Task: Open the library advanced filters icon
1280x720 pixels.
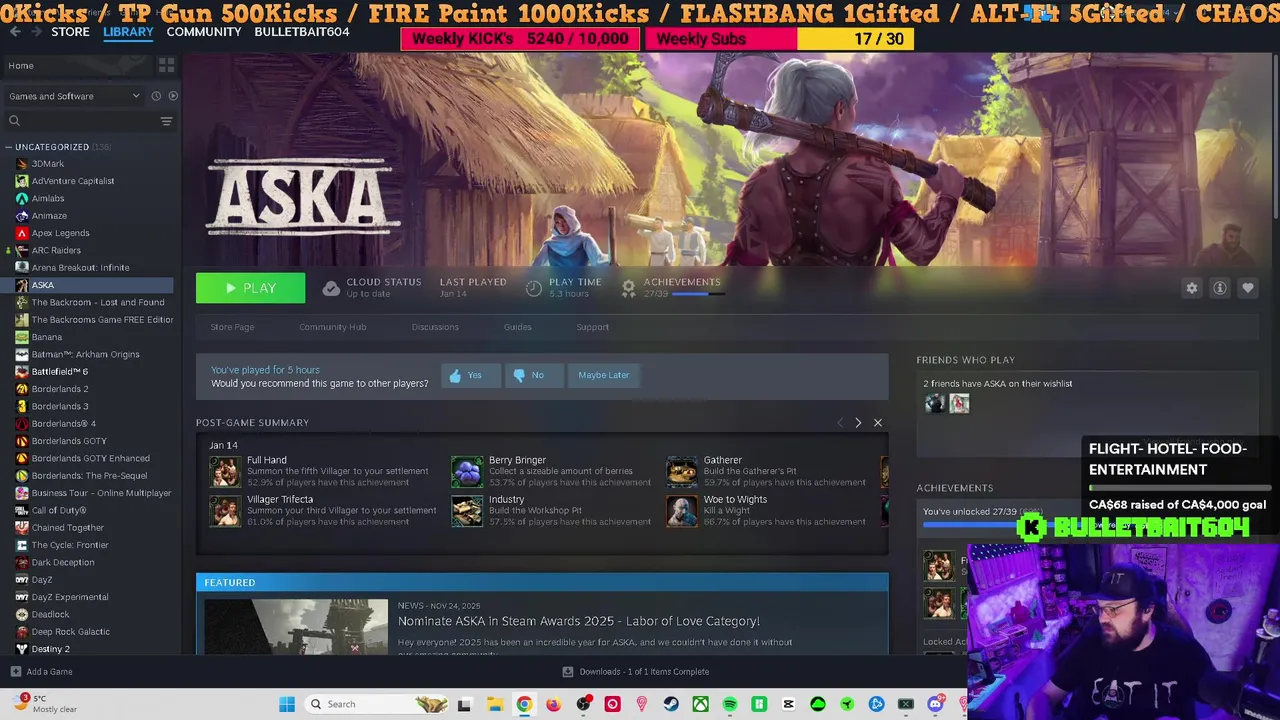Action: tap(167, 121)
